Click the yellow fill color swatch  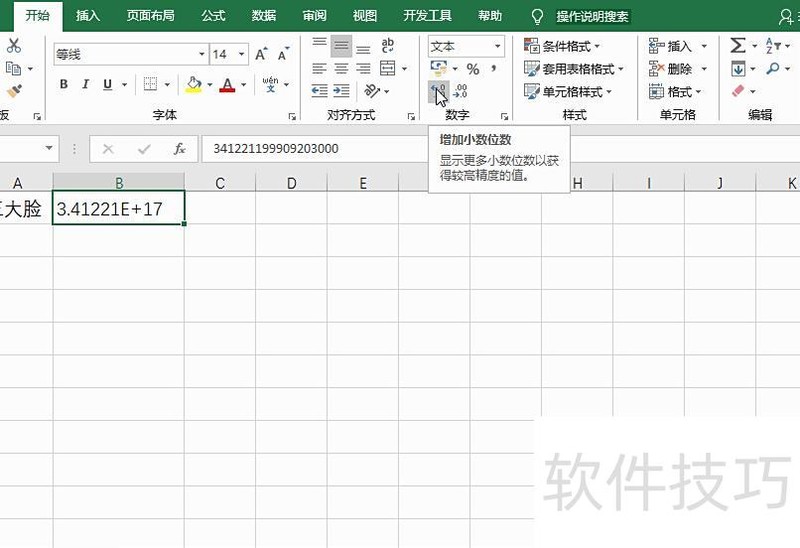pos(194,85)
